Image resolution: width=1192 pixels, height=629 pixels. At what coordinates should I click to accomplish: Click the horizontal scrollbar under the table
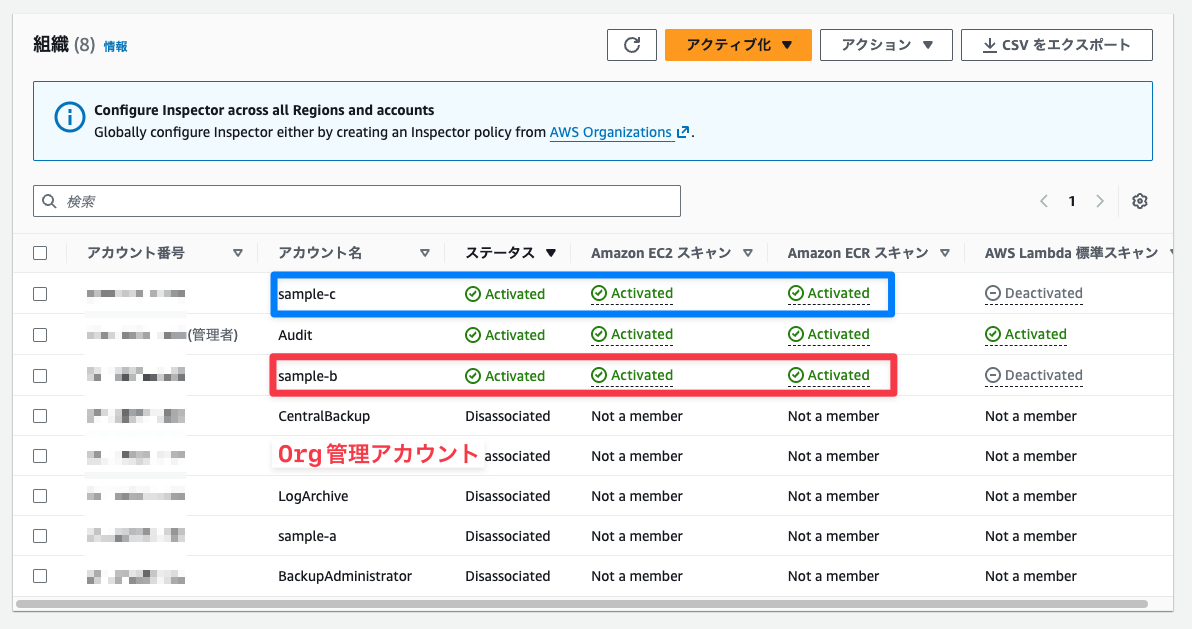click(x=580, y=604)
